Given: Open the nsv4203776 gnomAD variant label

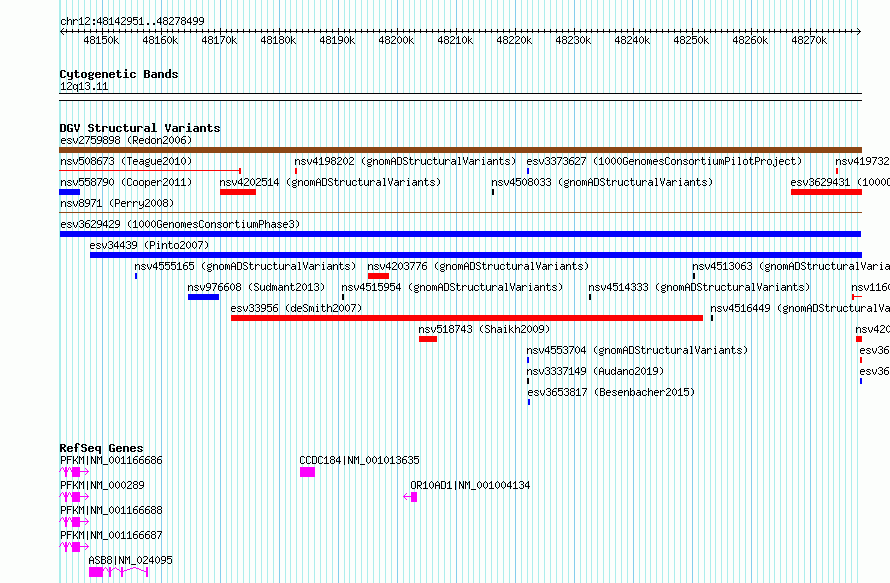Looking at the screenshot, I should click(478, 266).
